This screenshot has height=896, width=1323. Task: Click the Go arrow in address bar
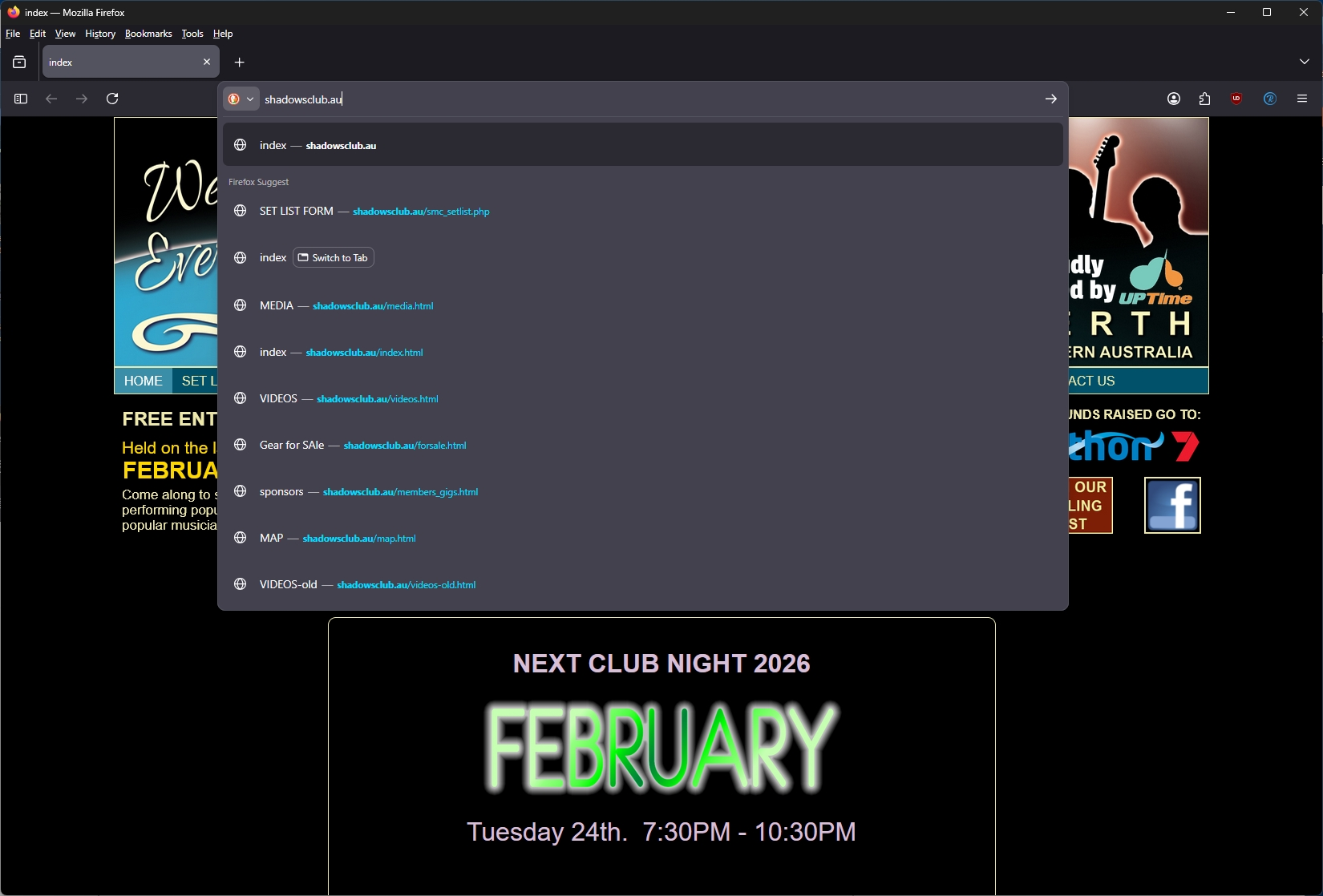(x=1050, y=99)
